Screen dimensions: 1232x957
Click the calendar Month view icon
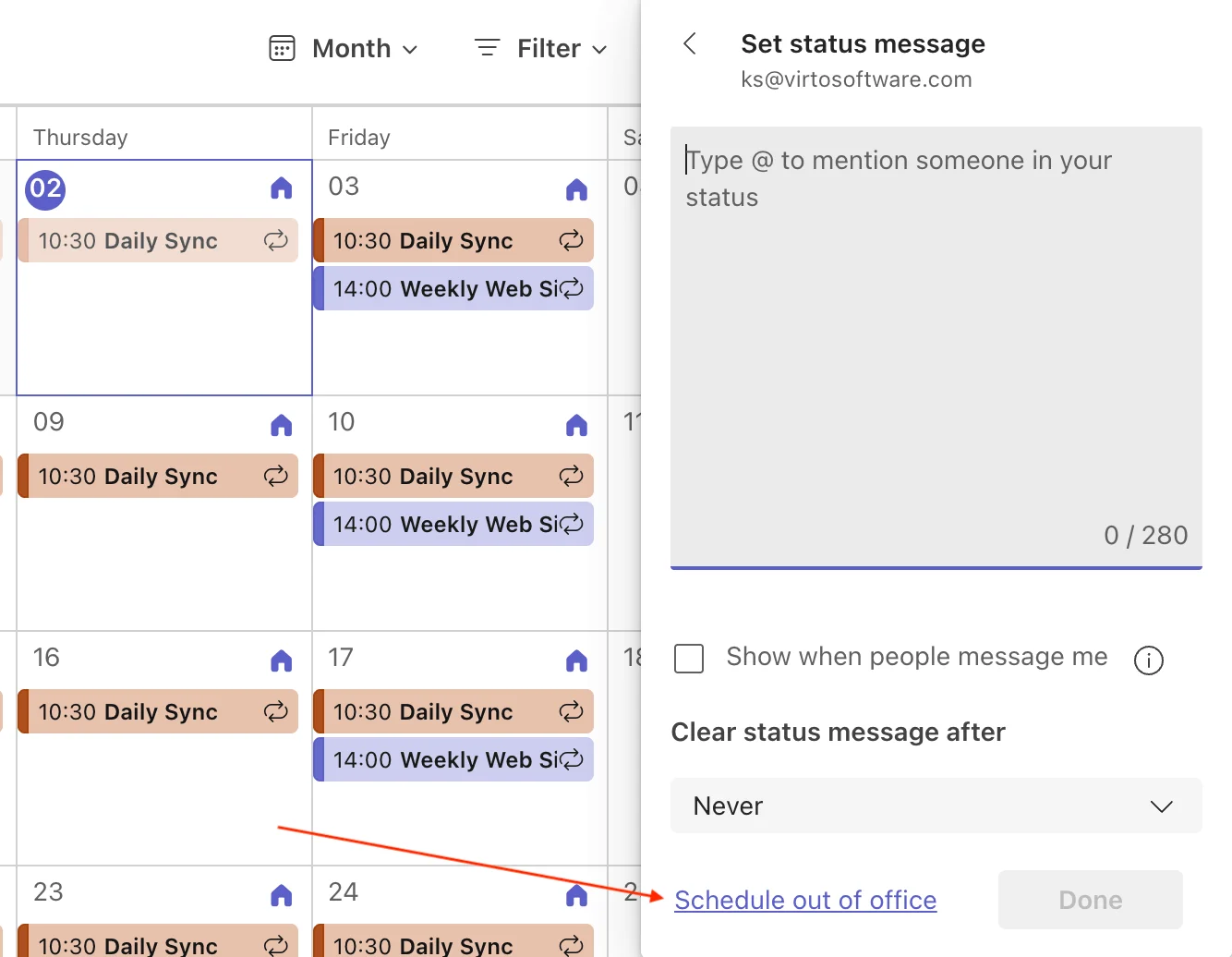pos(282,48)
